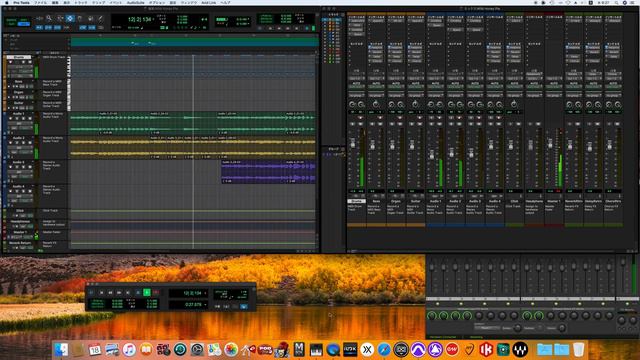Click the Audio 3 track name in the Edit window
The width and height of the screenshot is (640, 360).
pyautogui.click(x=18, y=162)
